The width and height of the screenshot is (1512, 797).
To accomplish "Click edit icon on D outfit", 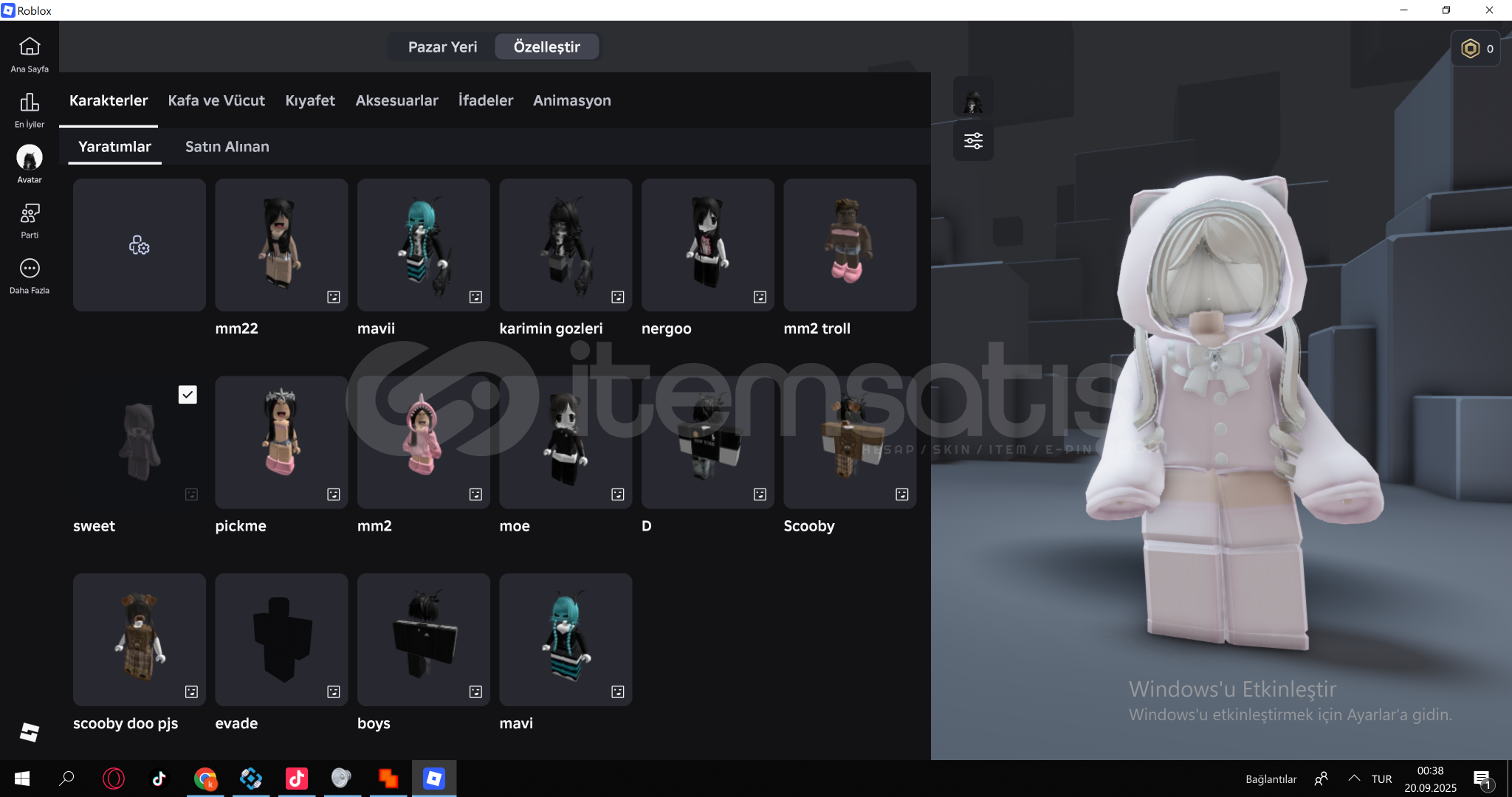I will click(x=760, y=494).
